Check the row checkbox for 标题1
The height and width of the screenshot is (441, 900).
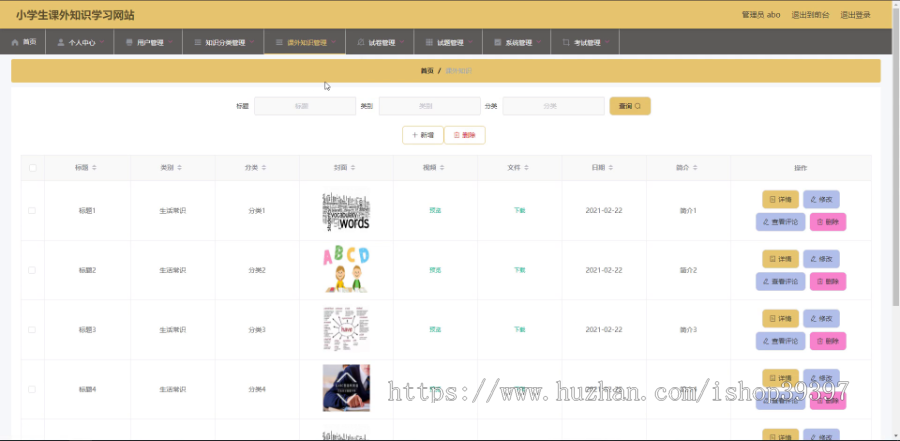click(32, 211)
